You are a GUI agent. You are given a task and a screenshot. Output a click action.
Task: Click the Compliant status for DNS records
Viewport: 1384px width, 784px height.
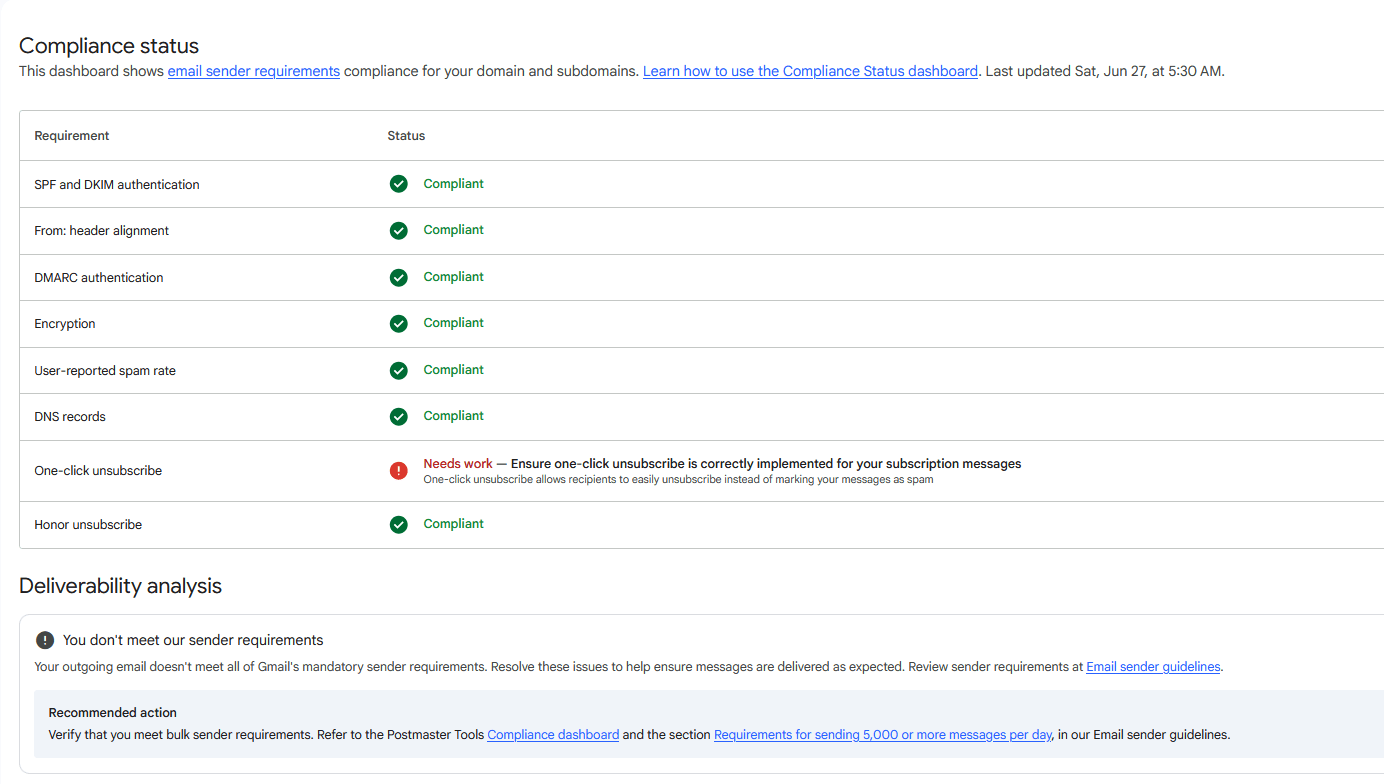click(454, 416)
